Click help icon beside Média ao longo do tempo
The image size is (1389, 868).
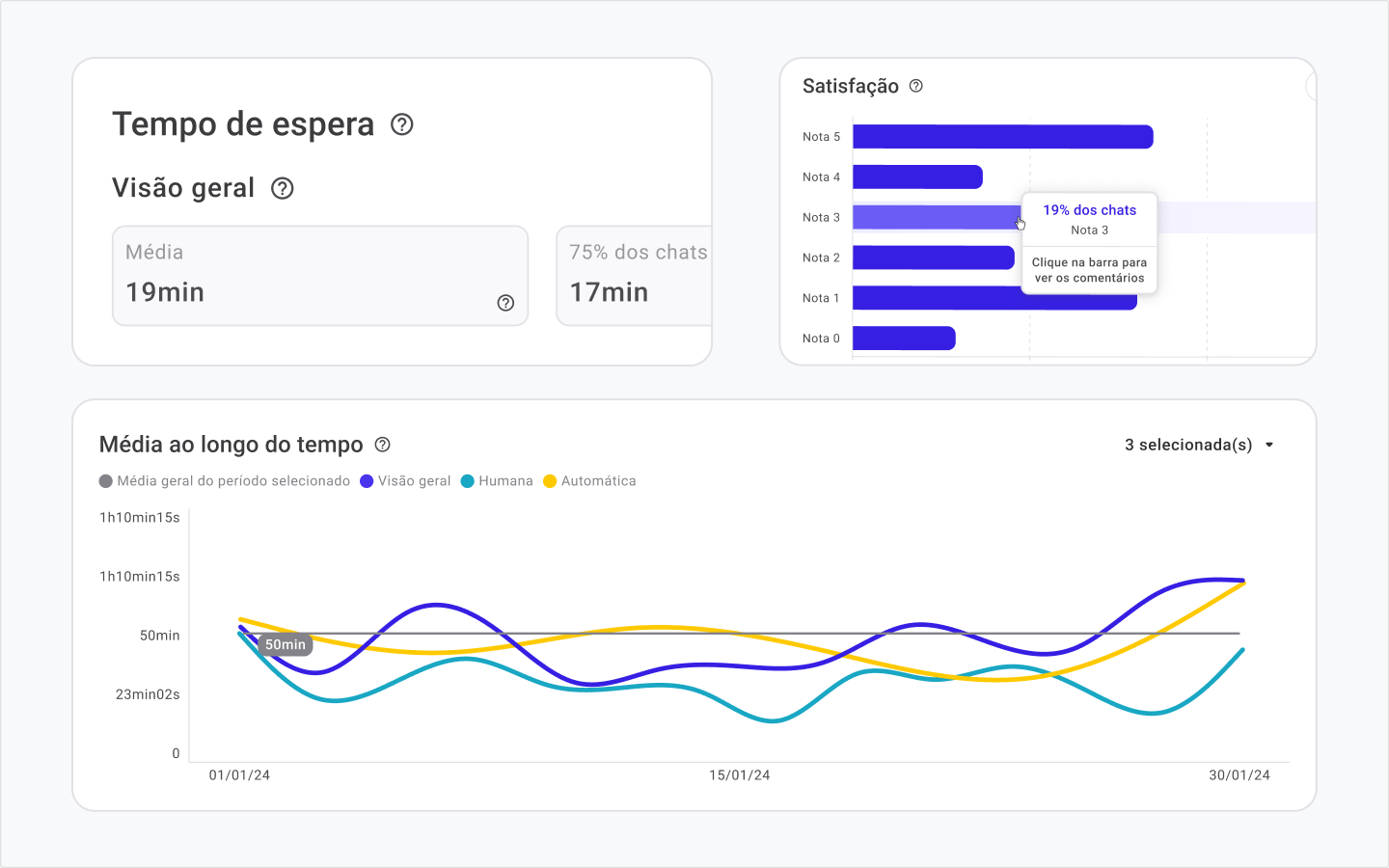383,445
